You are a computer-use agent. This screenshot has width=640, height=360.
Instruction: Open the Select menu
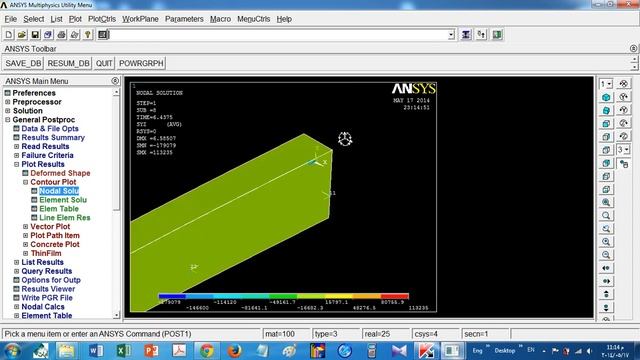33,19
